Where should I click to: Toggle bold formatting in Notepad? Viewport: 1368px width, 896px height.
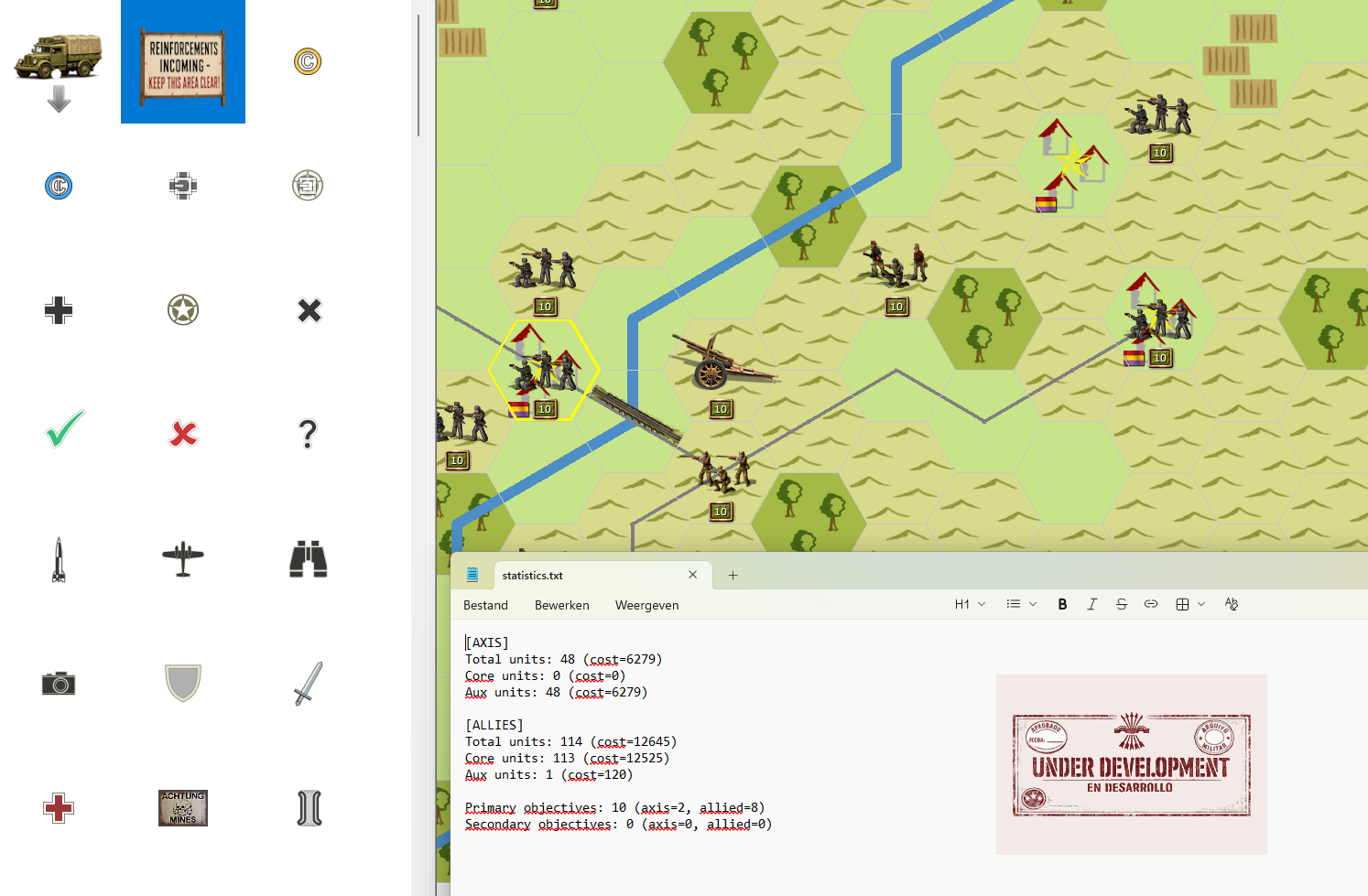click(x=1062, y=604)
